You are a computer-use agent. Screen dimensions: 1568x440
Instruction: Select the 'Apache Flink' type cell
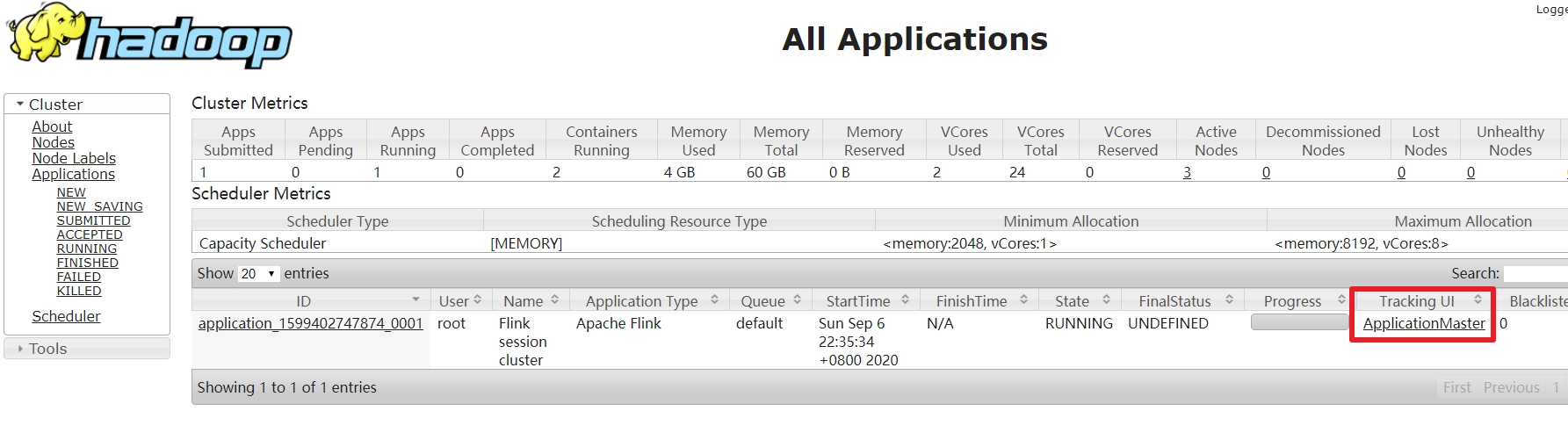point(618,323)
